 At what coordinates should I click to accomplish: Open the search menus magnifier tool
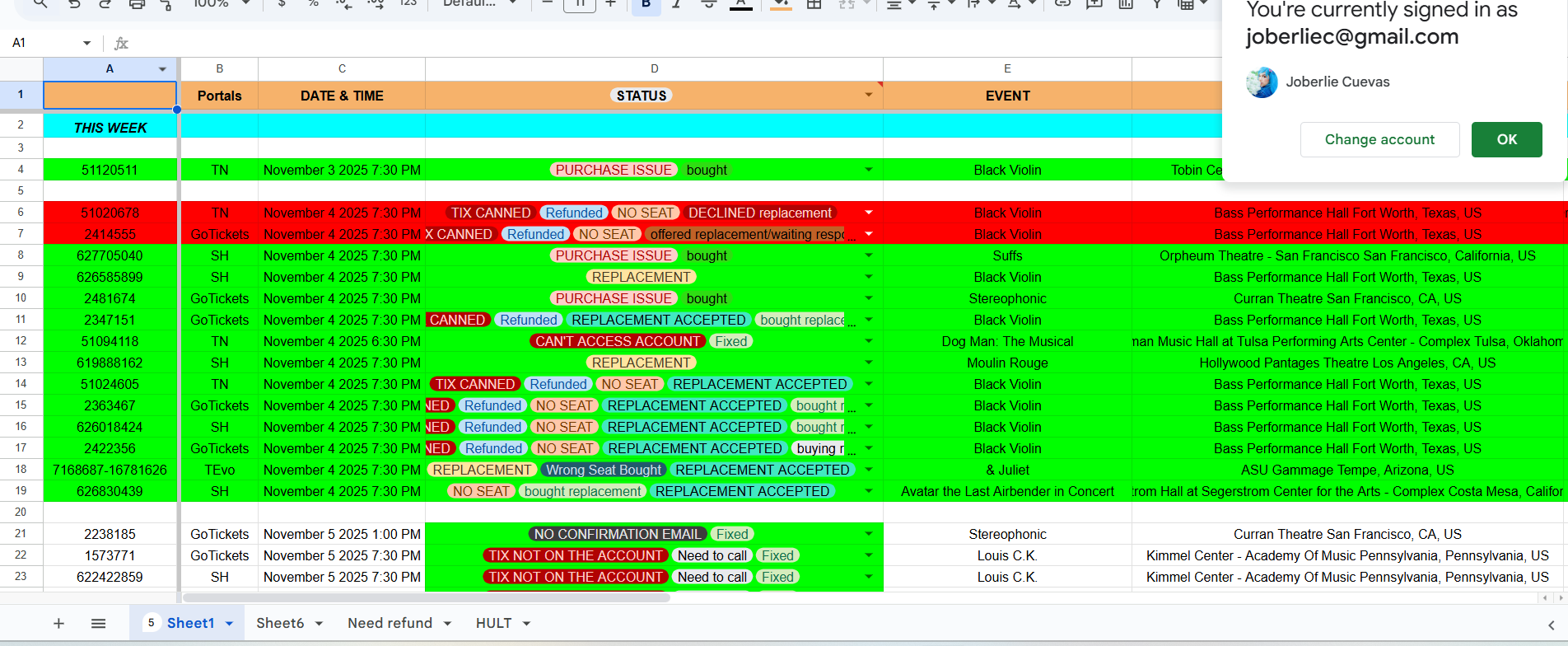click(40, 4)
